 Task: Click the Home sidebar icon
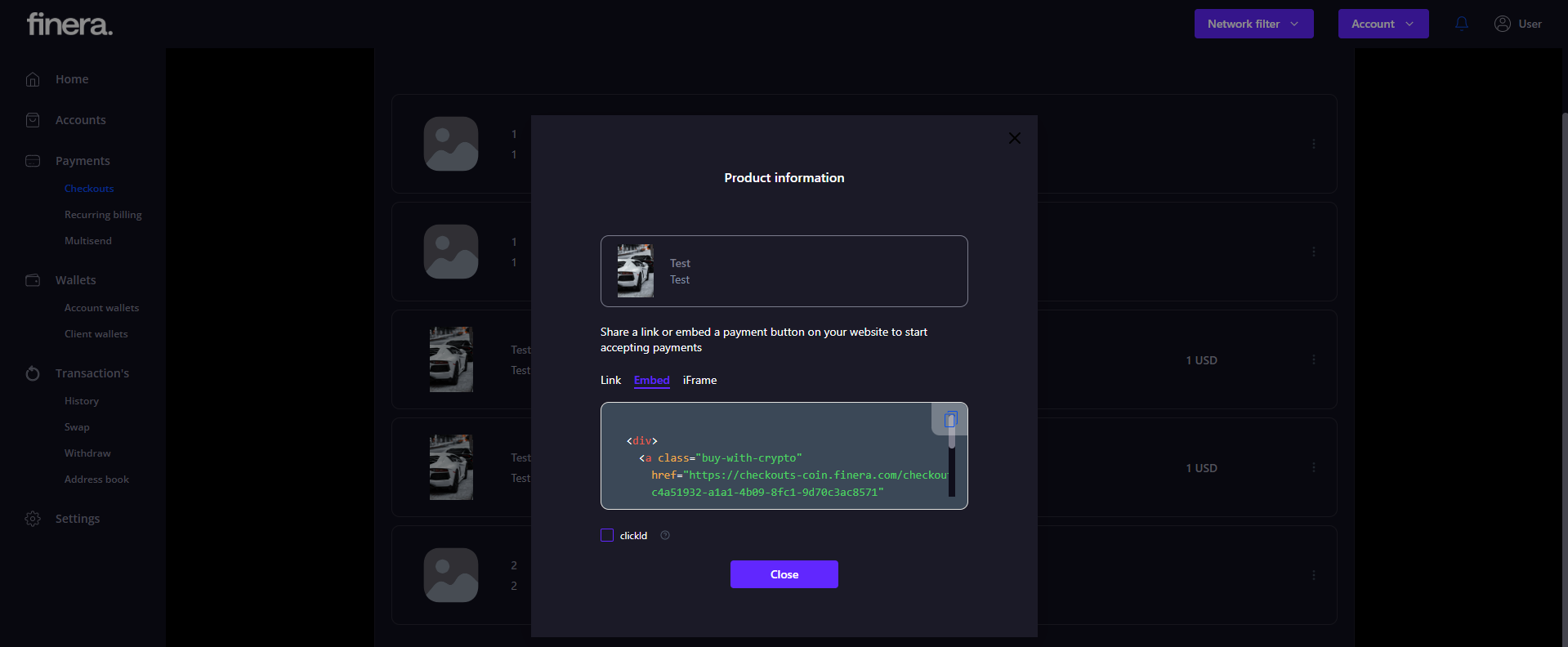(33, 79)
